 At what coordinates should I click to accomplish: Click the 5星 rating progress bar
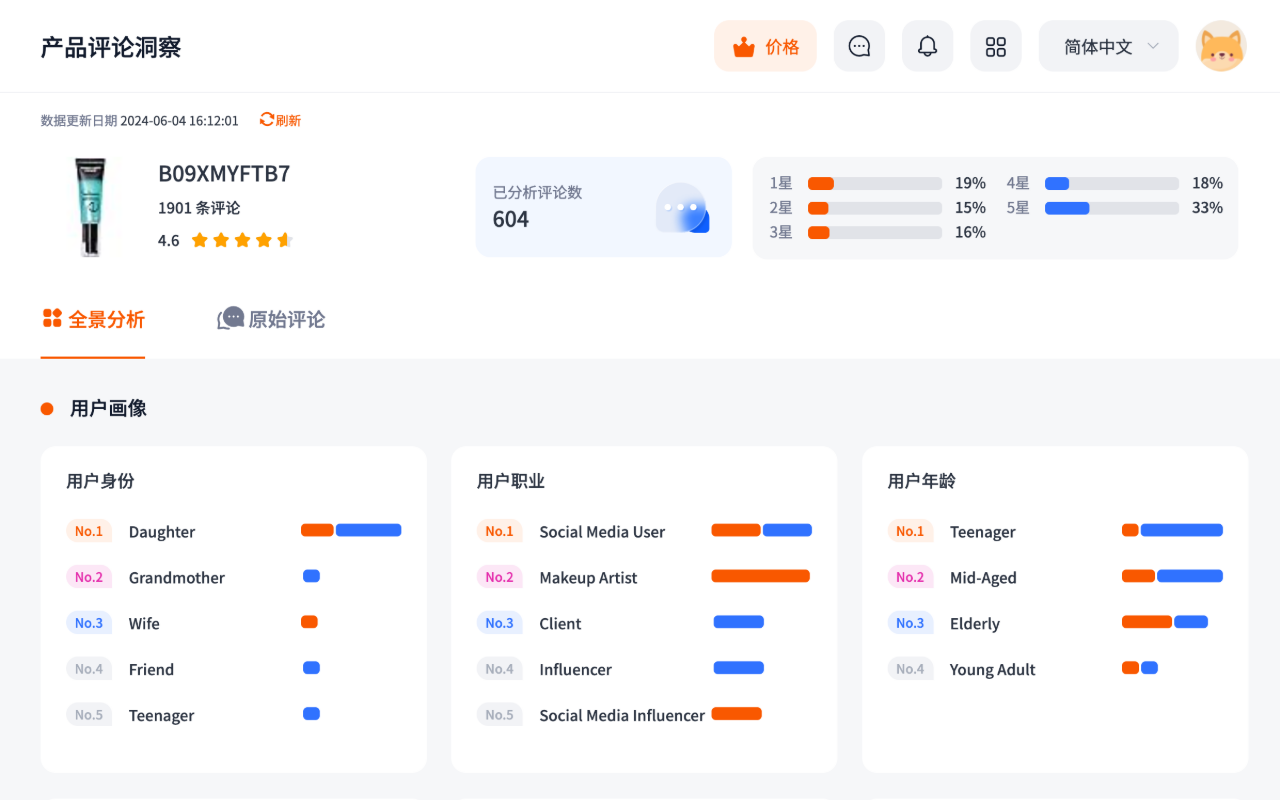[x=1110, y=207]
